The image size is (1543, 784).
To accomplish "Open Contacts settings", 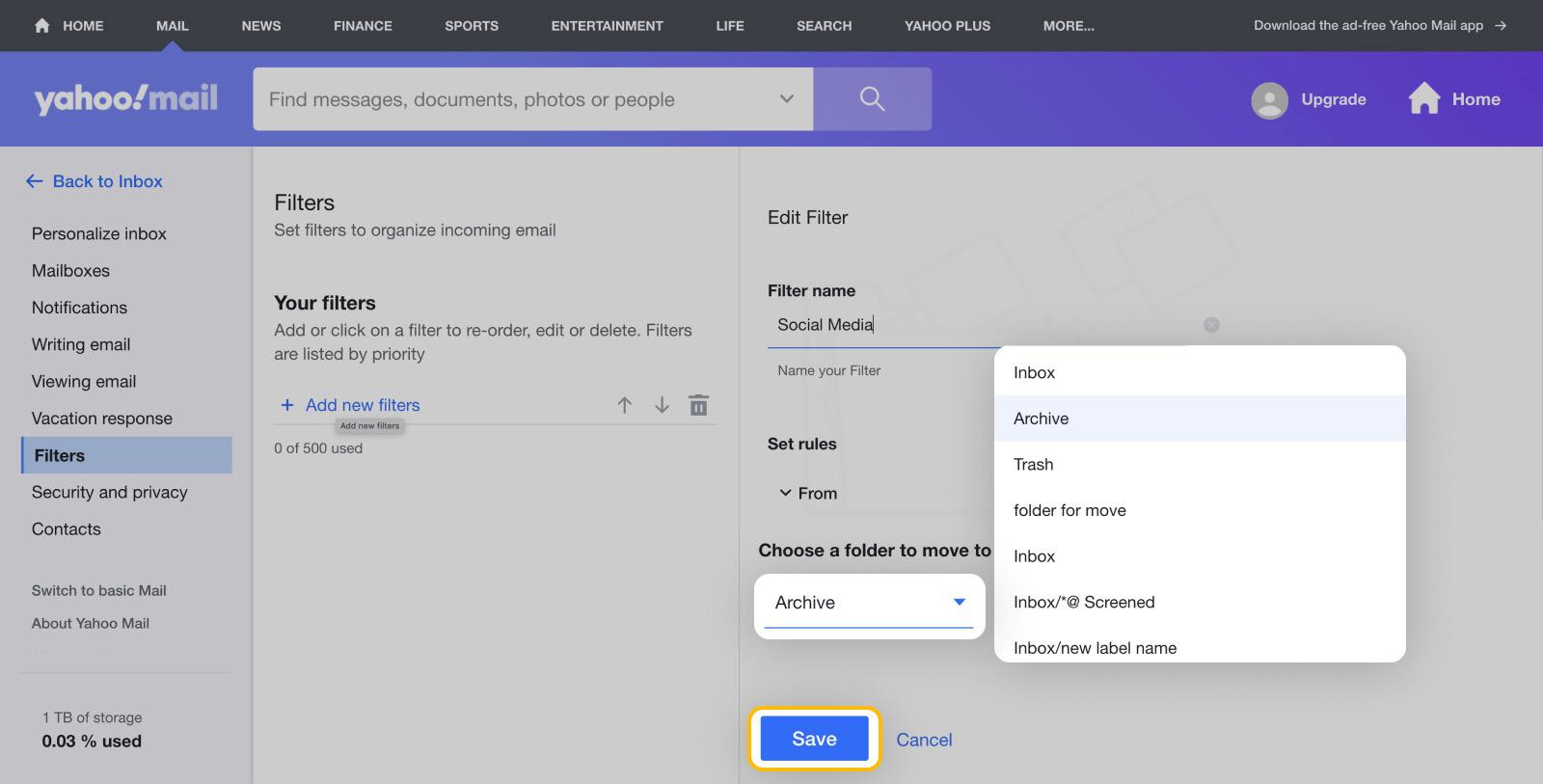I will (x=66, y=528).
